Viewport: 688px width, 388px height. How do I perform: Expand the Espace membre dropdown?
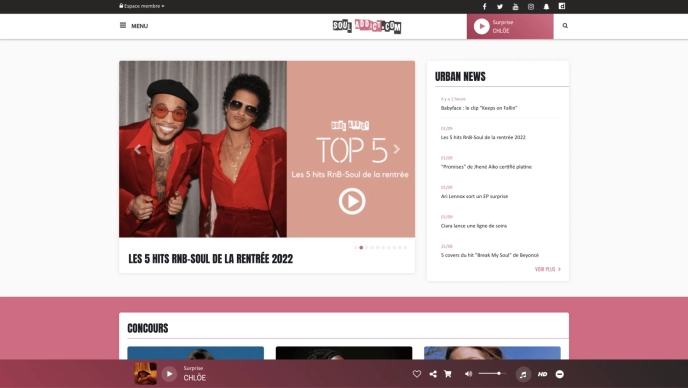(x=142, y=6)
